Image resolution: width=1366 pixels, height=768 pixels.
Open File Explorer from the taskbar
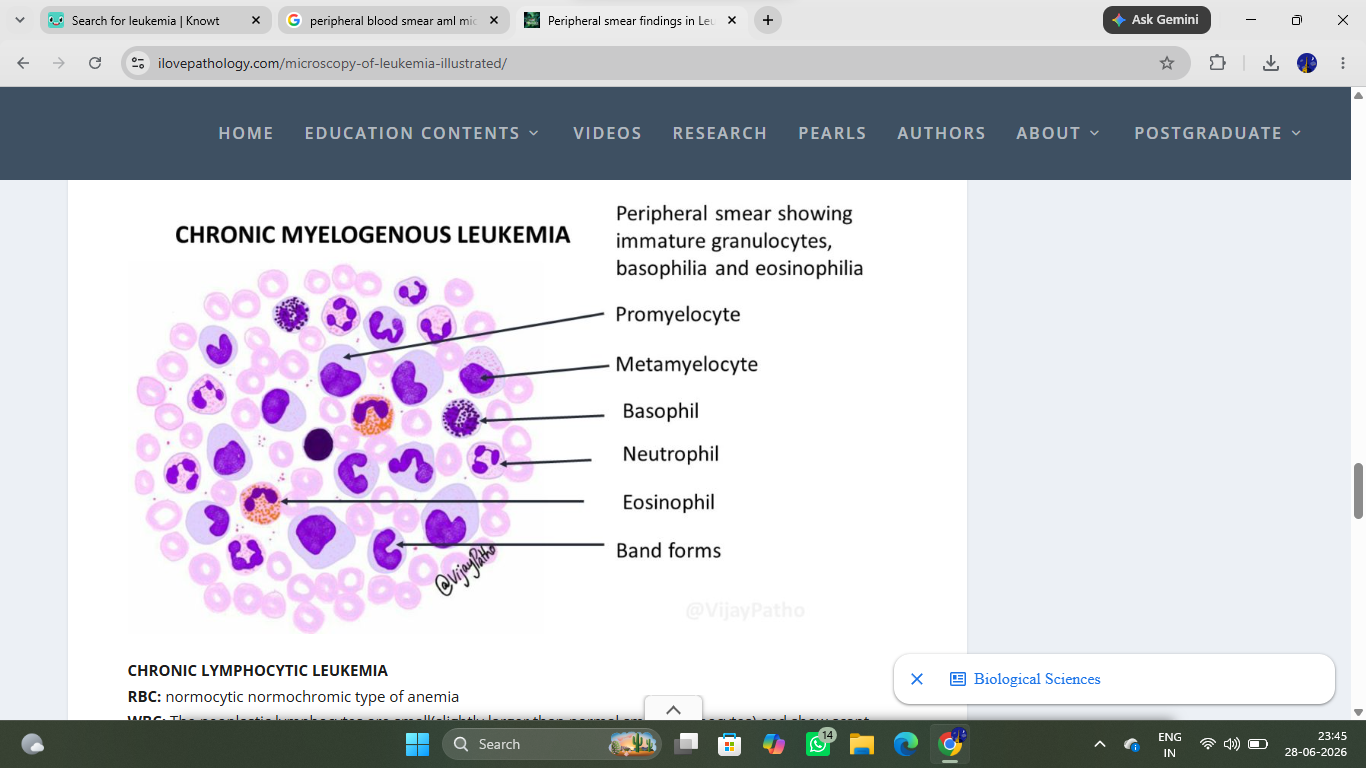point(862,744)
